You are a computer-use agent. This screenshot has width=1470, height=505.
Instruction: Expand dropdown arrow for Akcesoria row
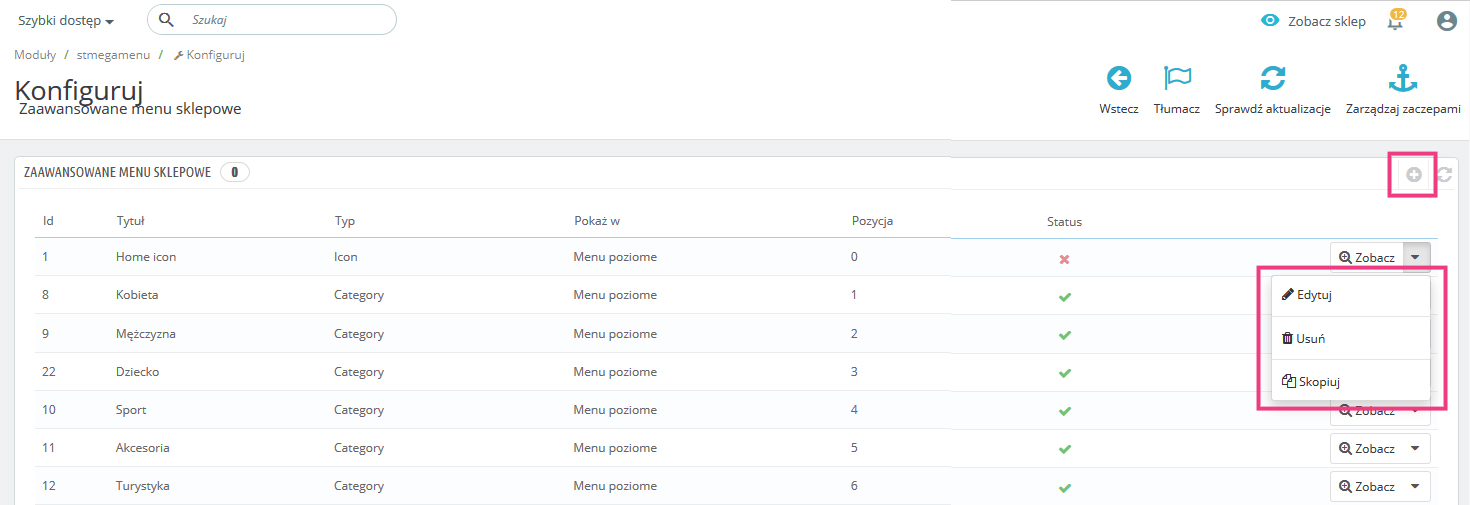(1415, 449)
